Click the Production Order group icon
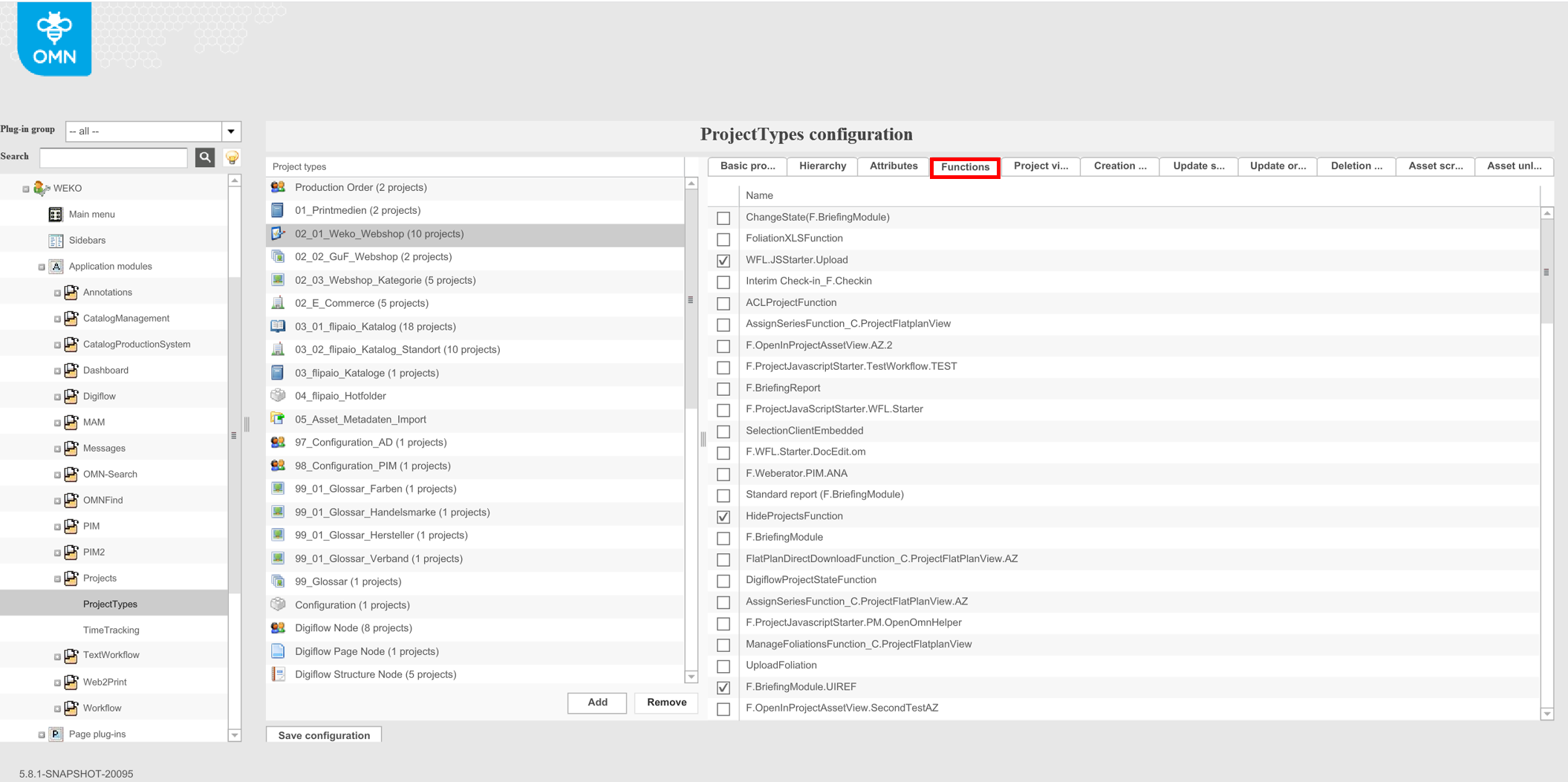This screenshot has width=1568, height=782. tap(278, 187)
